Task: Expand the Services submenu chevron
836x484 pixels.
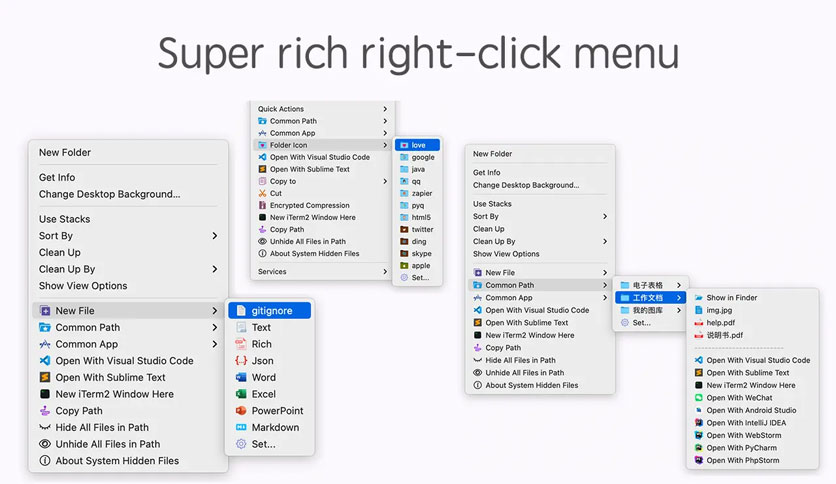Action: click(x=385, y=271)
